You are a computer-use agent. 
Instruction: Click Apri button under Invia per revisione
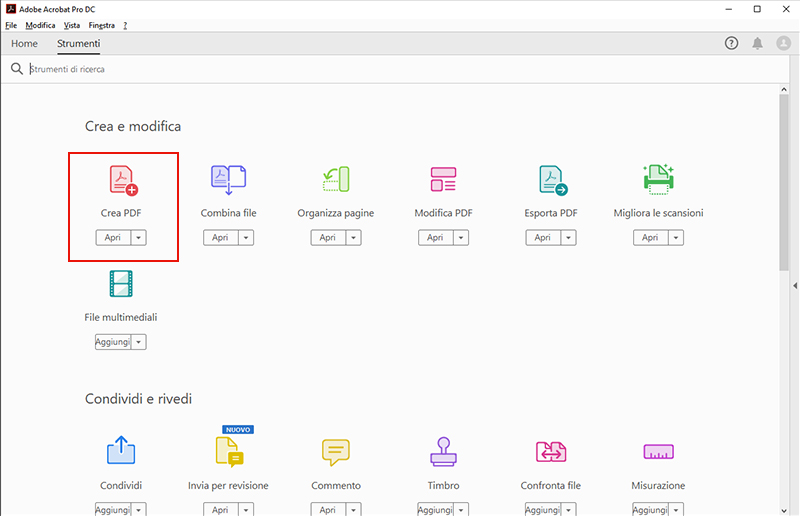coord(221,509)
